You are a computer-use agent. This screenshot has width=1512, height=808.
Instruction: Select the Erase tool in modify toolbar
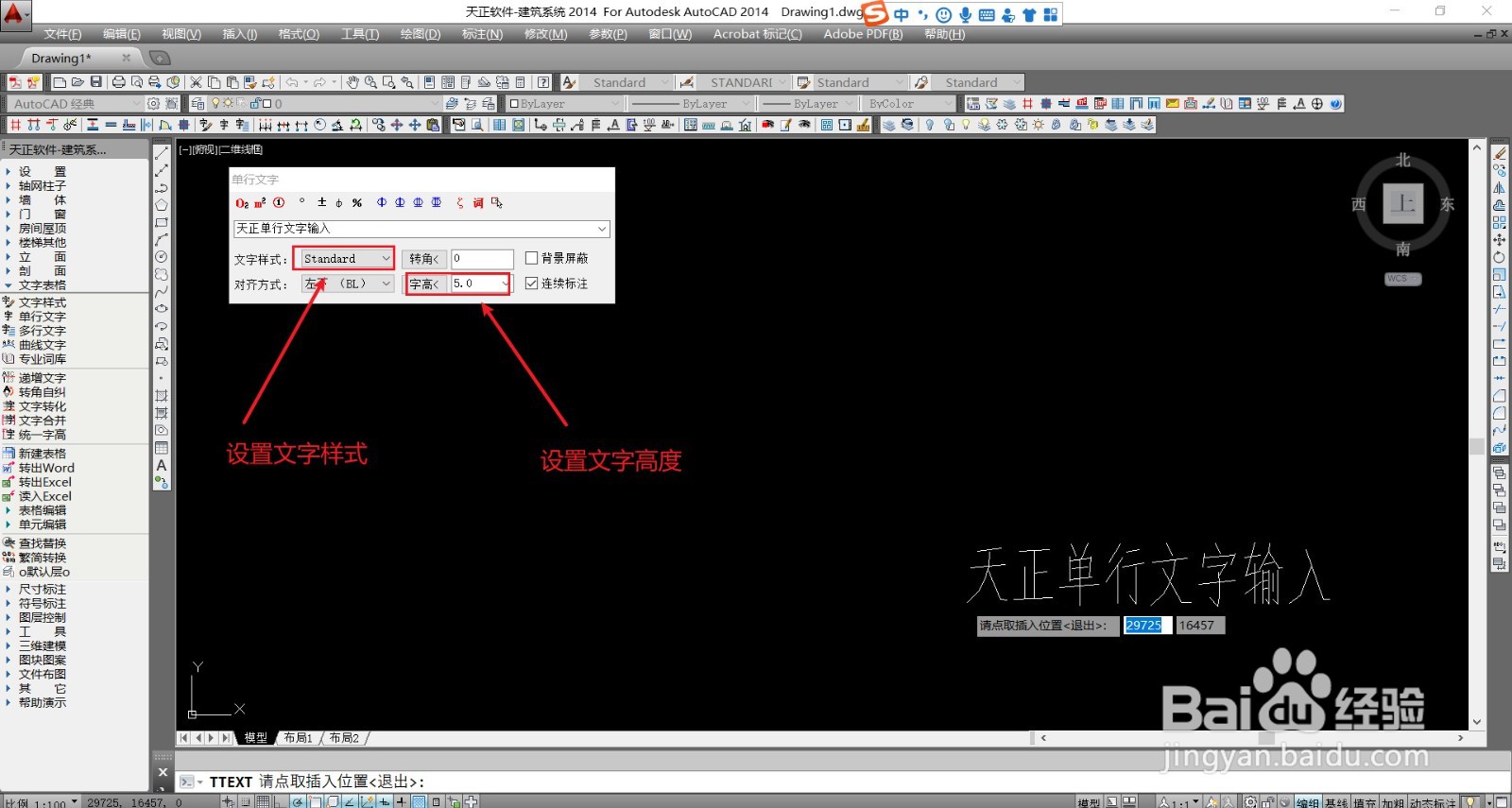tap(1500, 153)
